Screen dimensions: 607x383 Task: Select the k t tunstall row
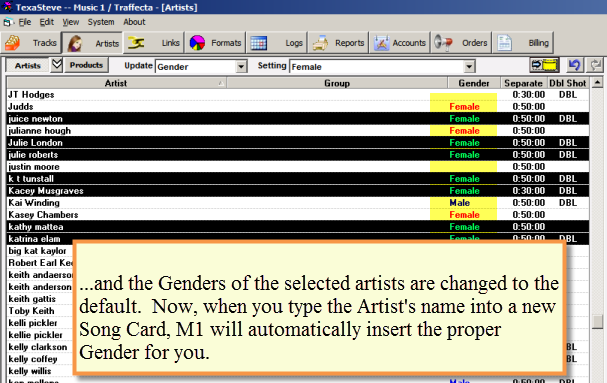pos(298,179)
